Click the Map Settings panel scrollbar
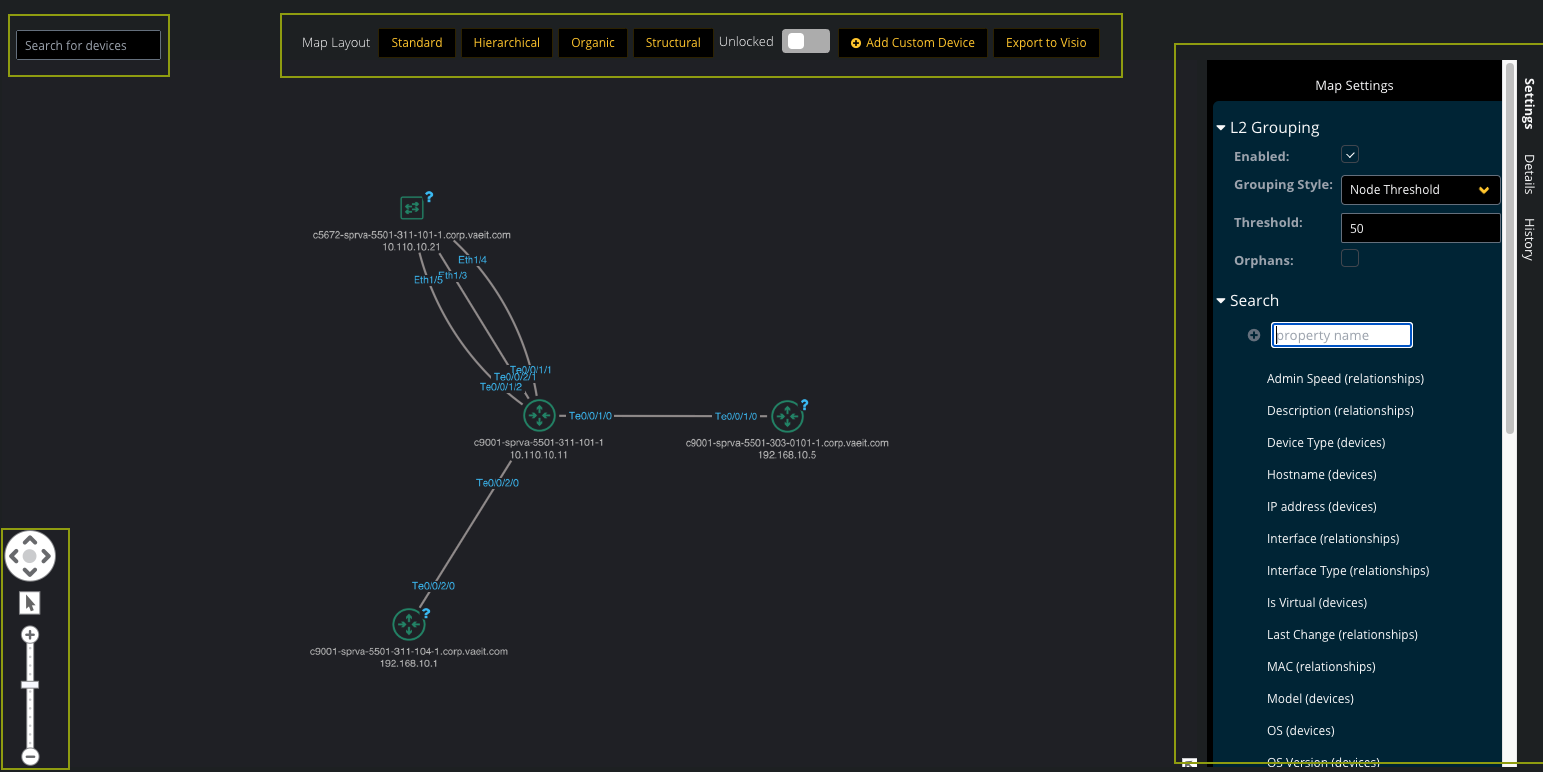 1510,248
